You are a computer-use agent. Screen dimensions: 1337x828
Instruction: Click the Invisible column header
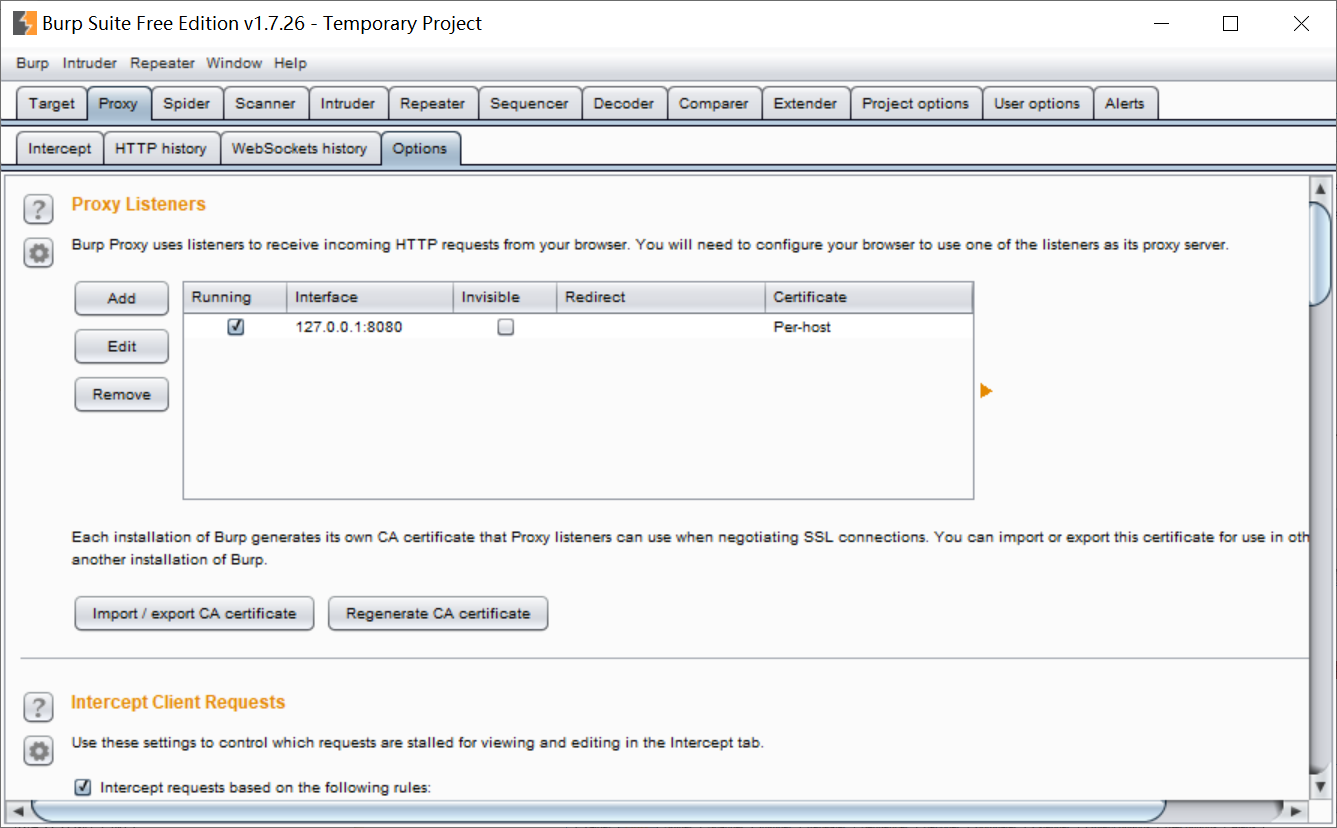pos(505,297)
